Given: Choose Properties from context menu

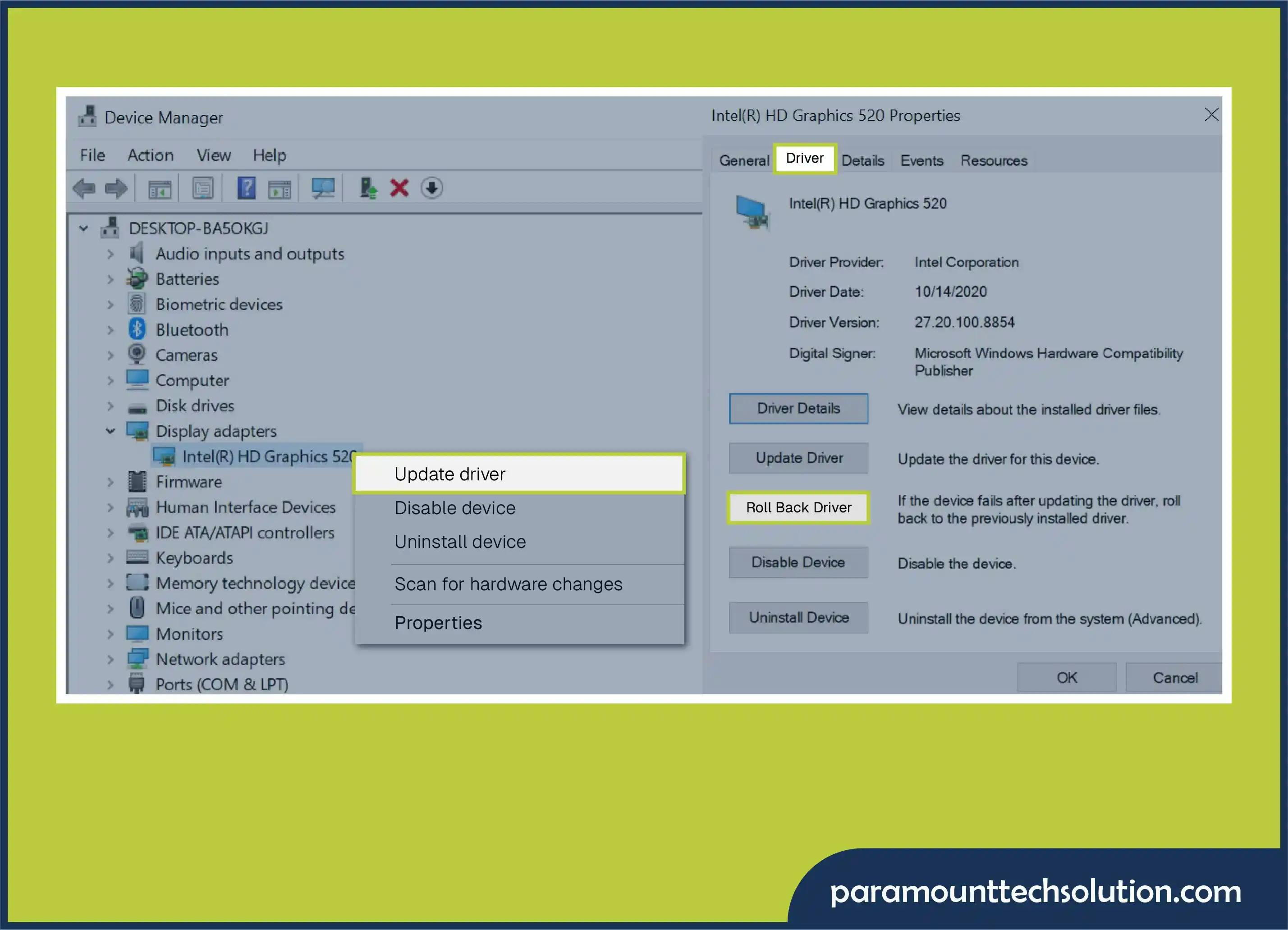Looking at the screenshot, I should tap(519, 623).
